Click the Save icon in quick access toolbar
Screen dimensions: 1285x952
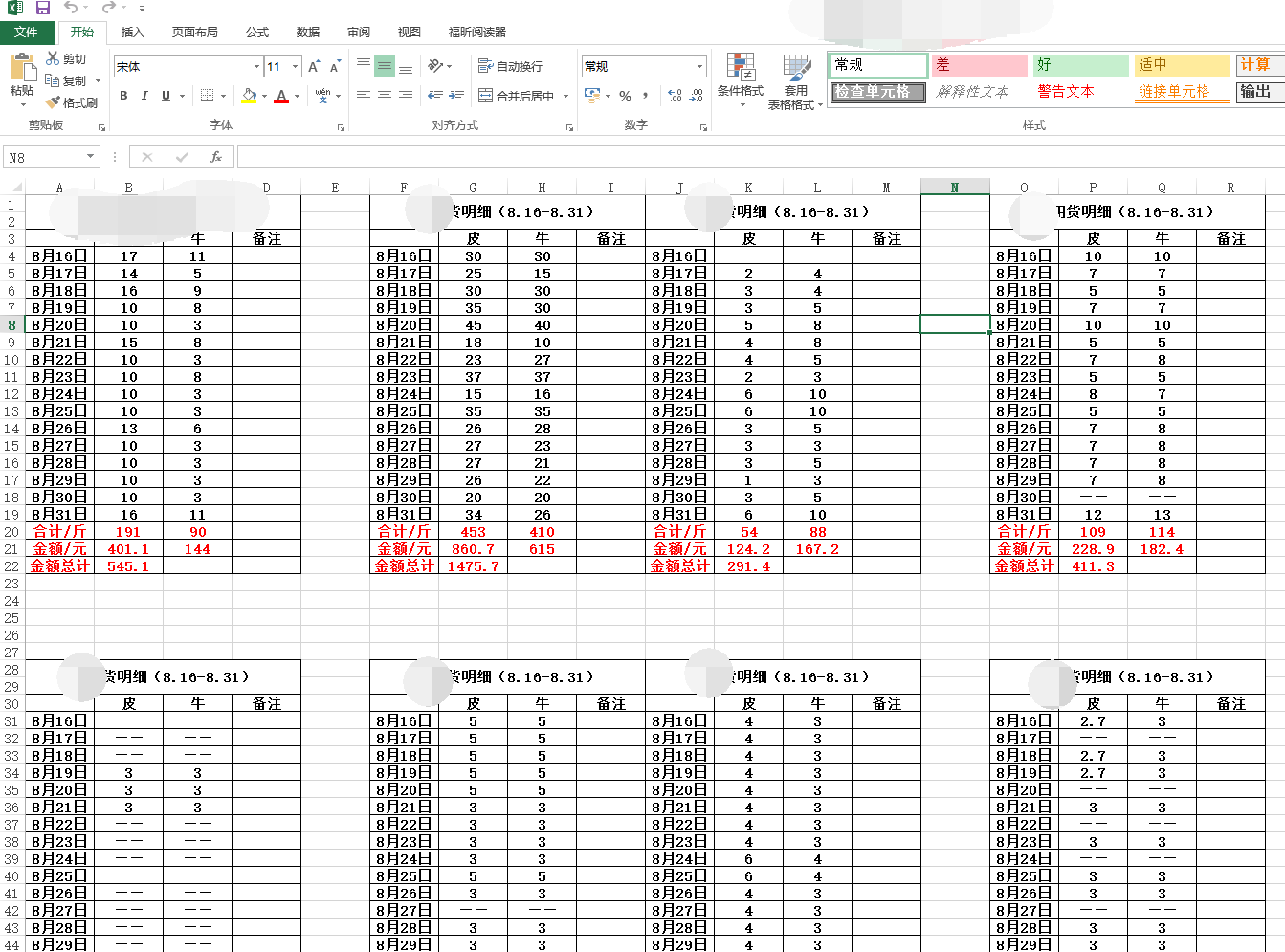(x=43, y=8)
